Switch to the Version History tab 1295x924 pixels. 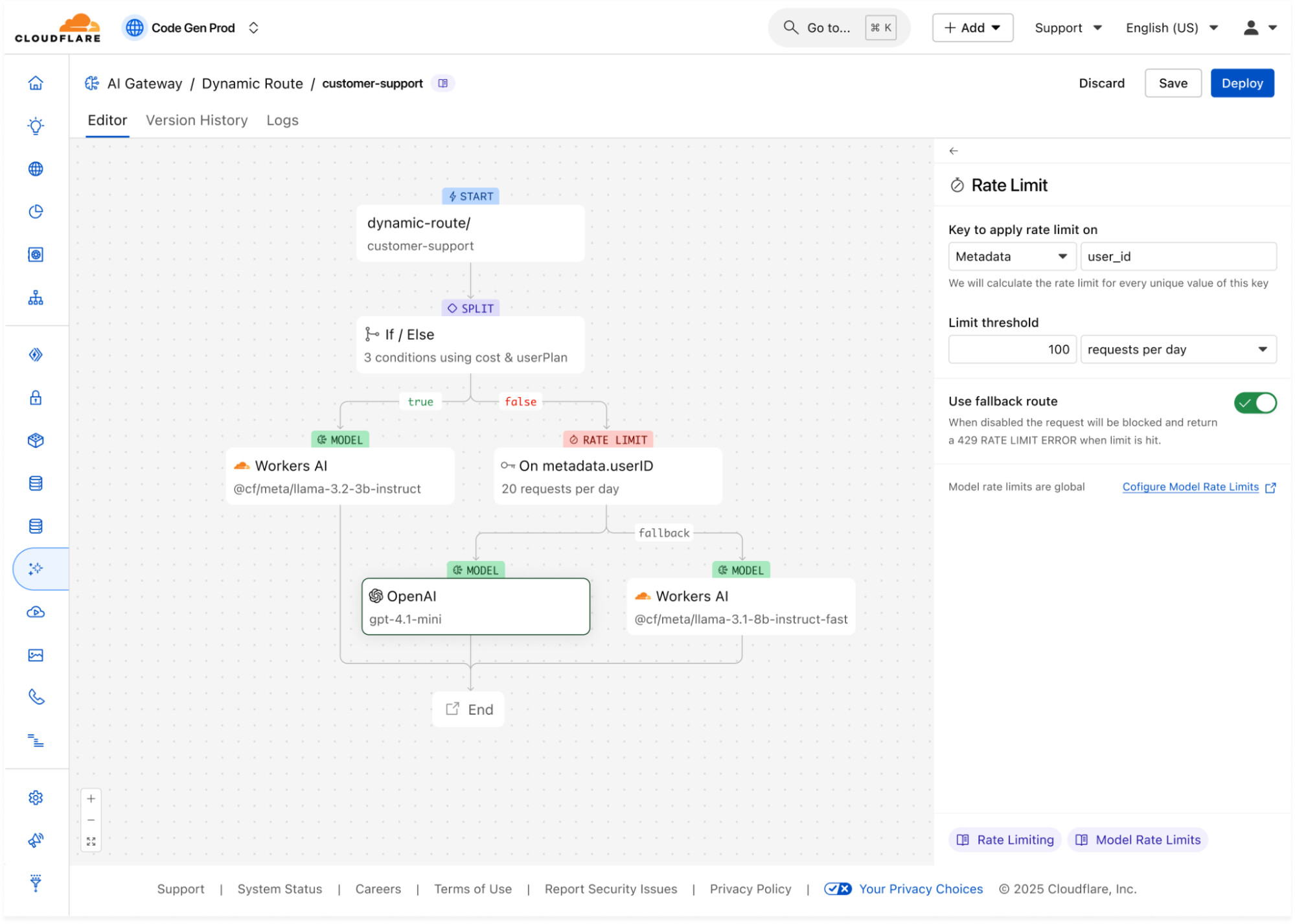(x=197, y=121)
